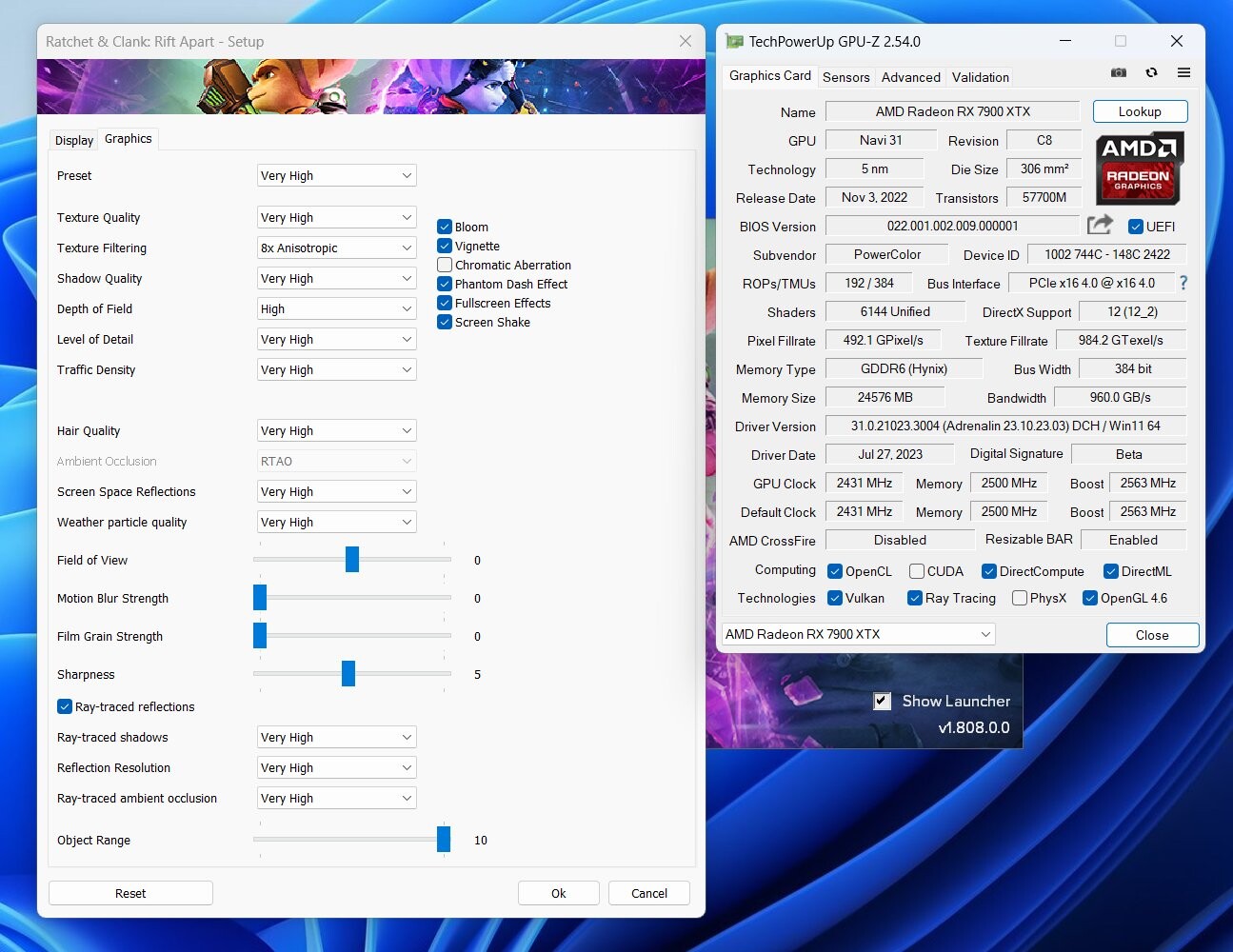Open the Shadow Quality dropdown
This screenshot has height=952, width=1233.
click(337, 278)
